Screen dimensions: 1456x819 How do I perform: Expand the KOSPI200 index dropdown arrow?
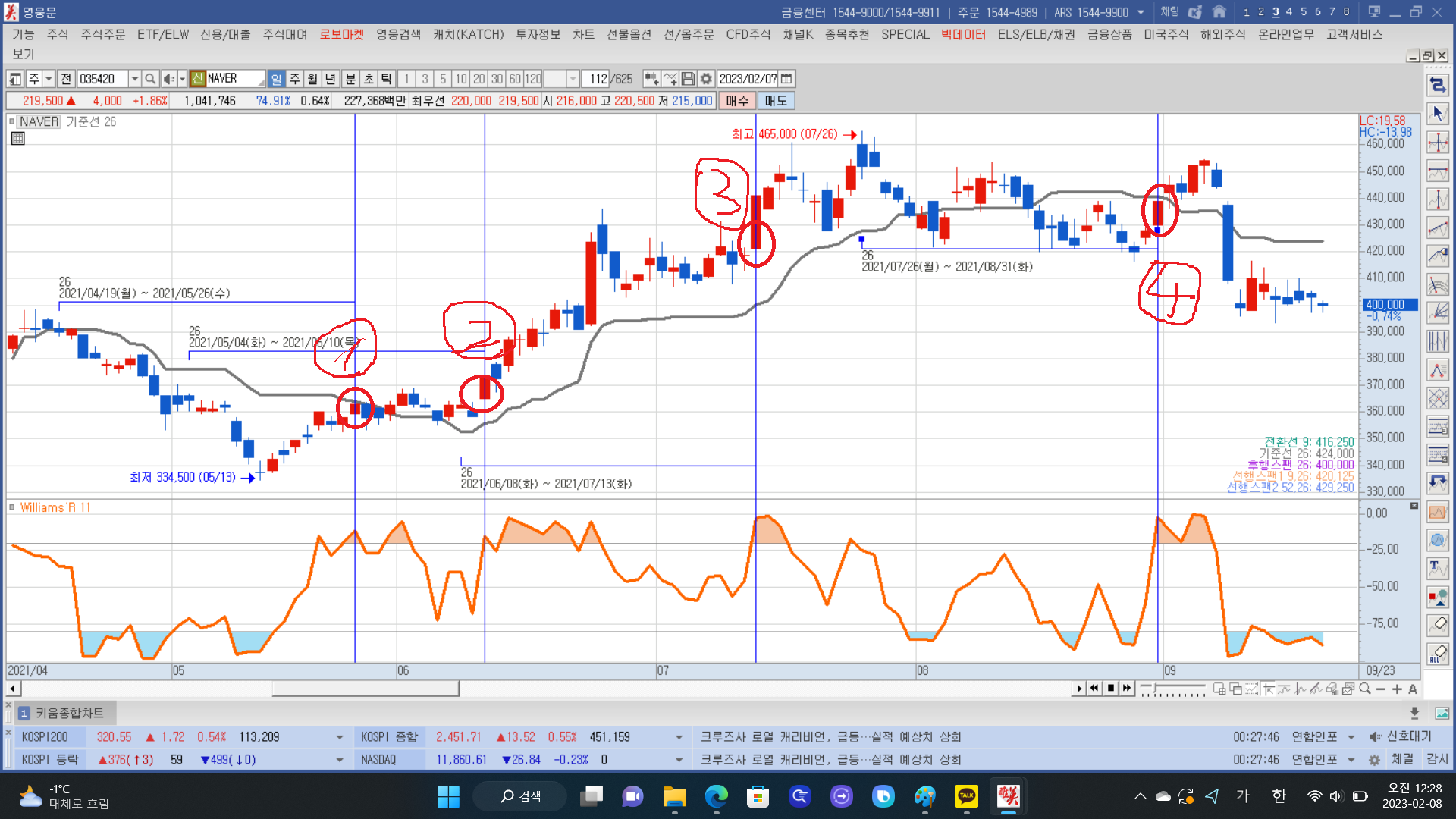[x=339, y=737]
